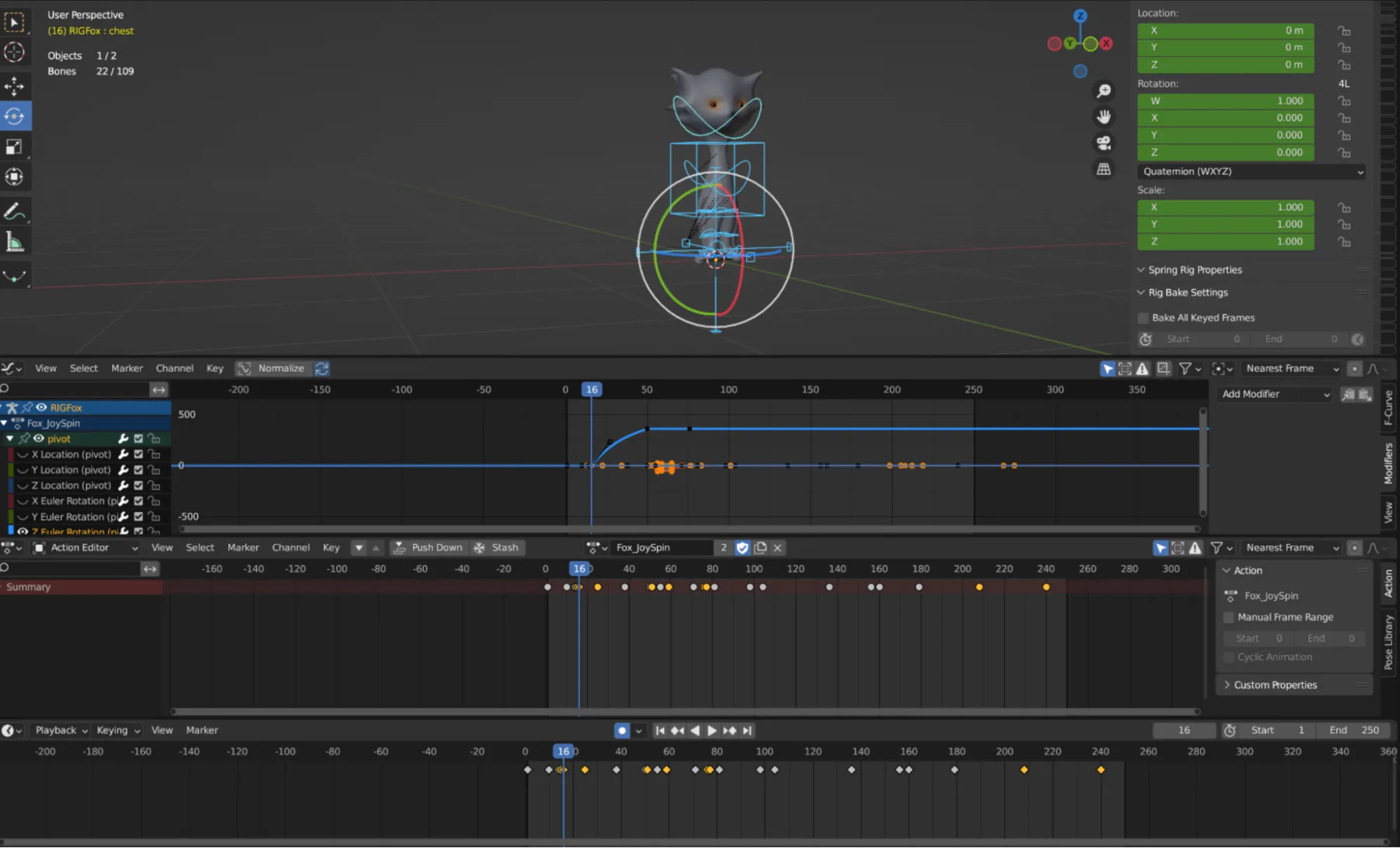Open the Graph Editor Nearest Frame snapping dropdown
1400x848 pixels.
(1292, 368)
